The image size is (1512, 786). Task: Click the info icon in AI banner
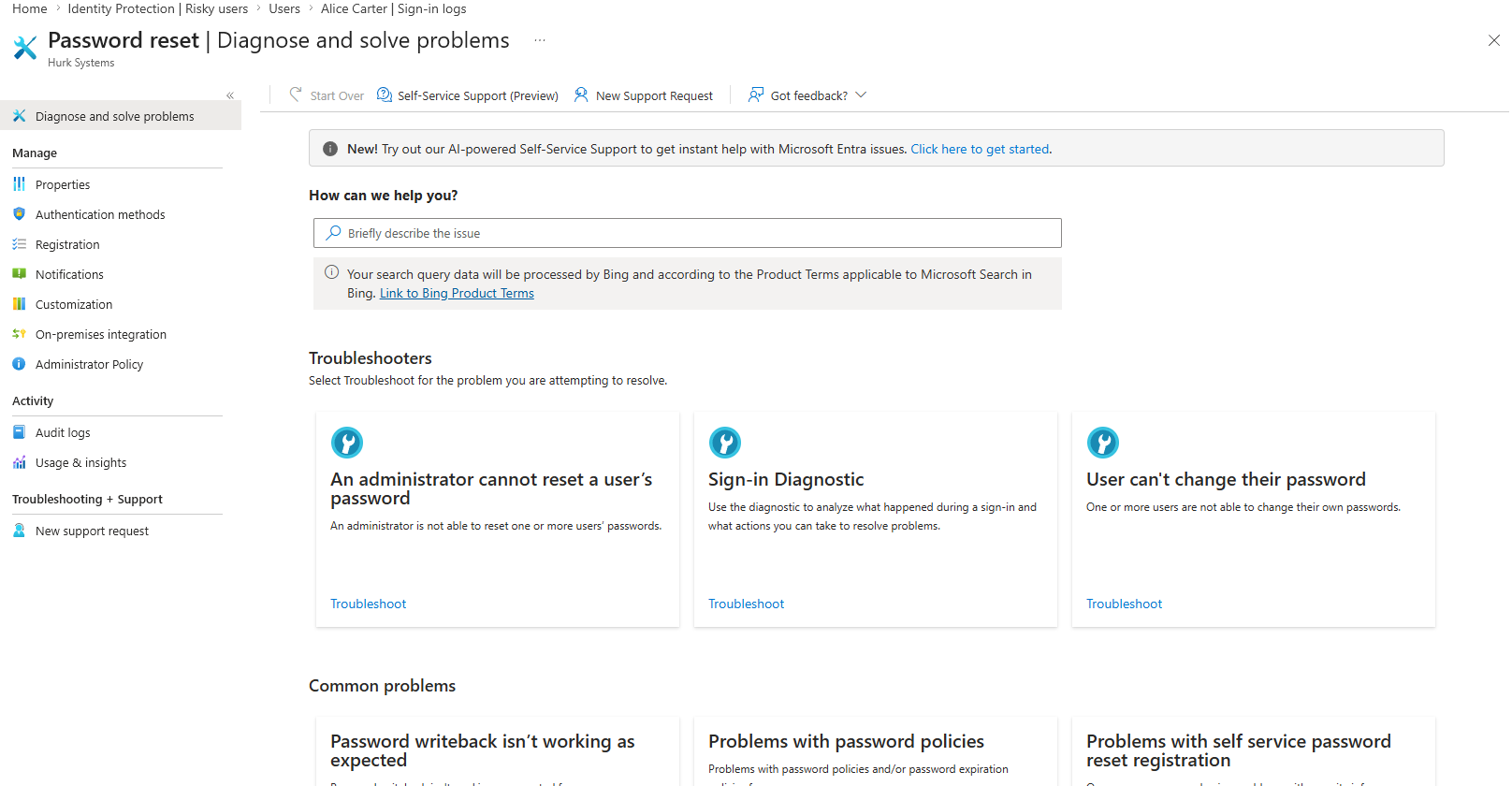coord(330,149)
